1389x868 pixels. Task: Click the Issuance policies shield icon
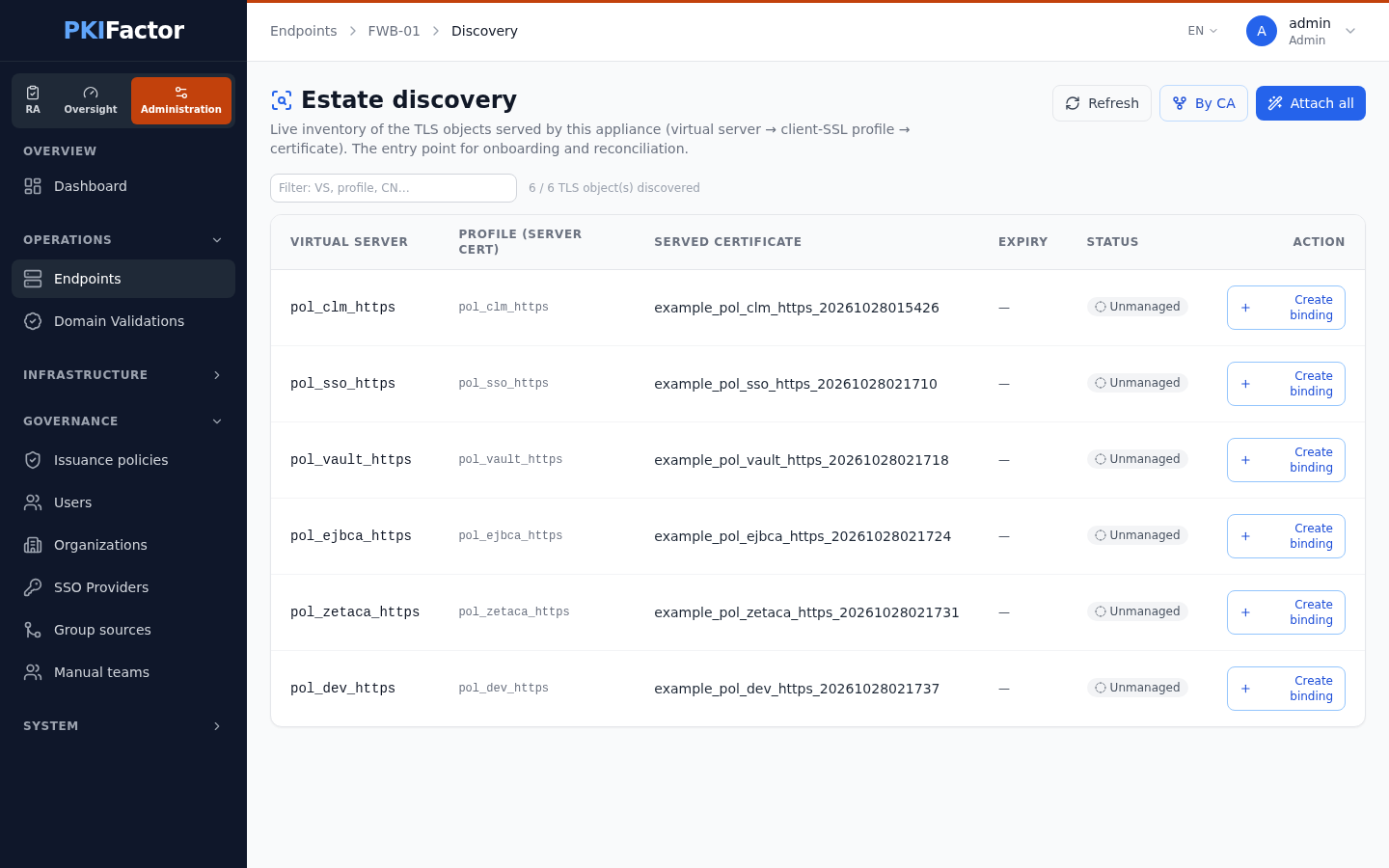(x=33, y=460)
